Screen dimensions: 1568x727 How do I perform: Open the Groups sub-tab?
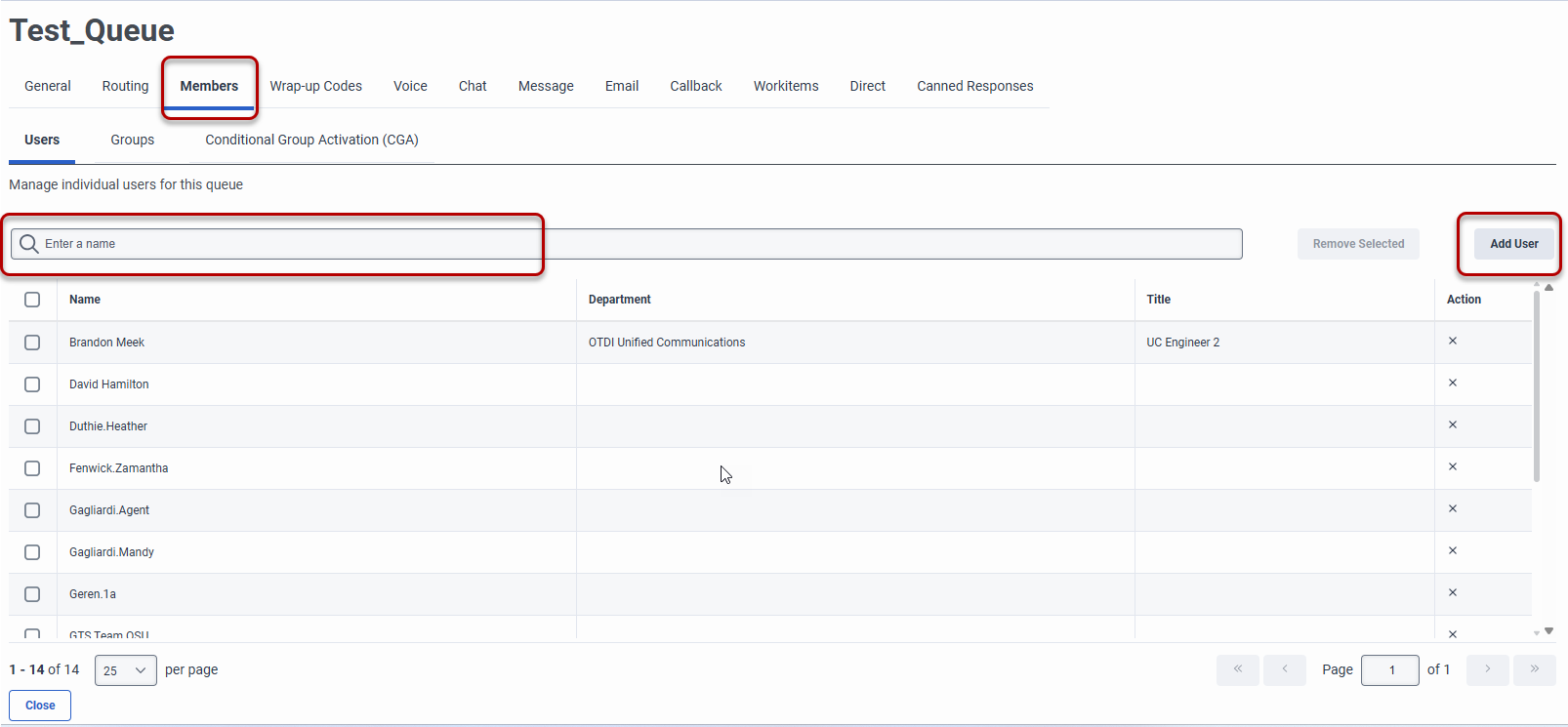(132, 140)
